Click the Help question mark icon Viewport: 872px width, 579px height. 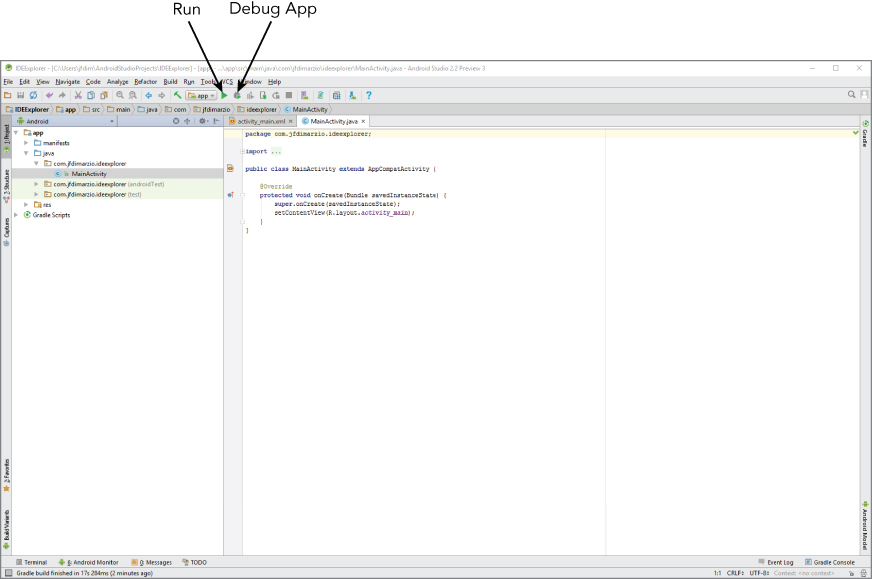(369, 94)
